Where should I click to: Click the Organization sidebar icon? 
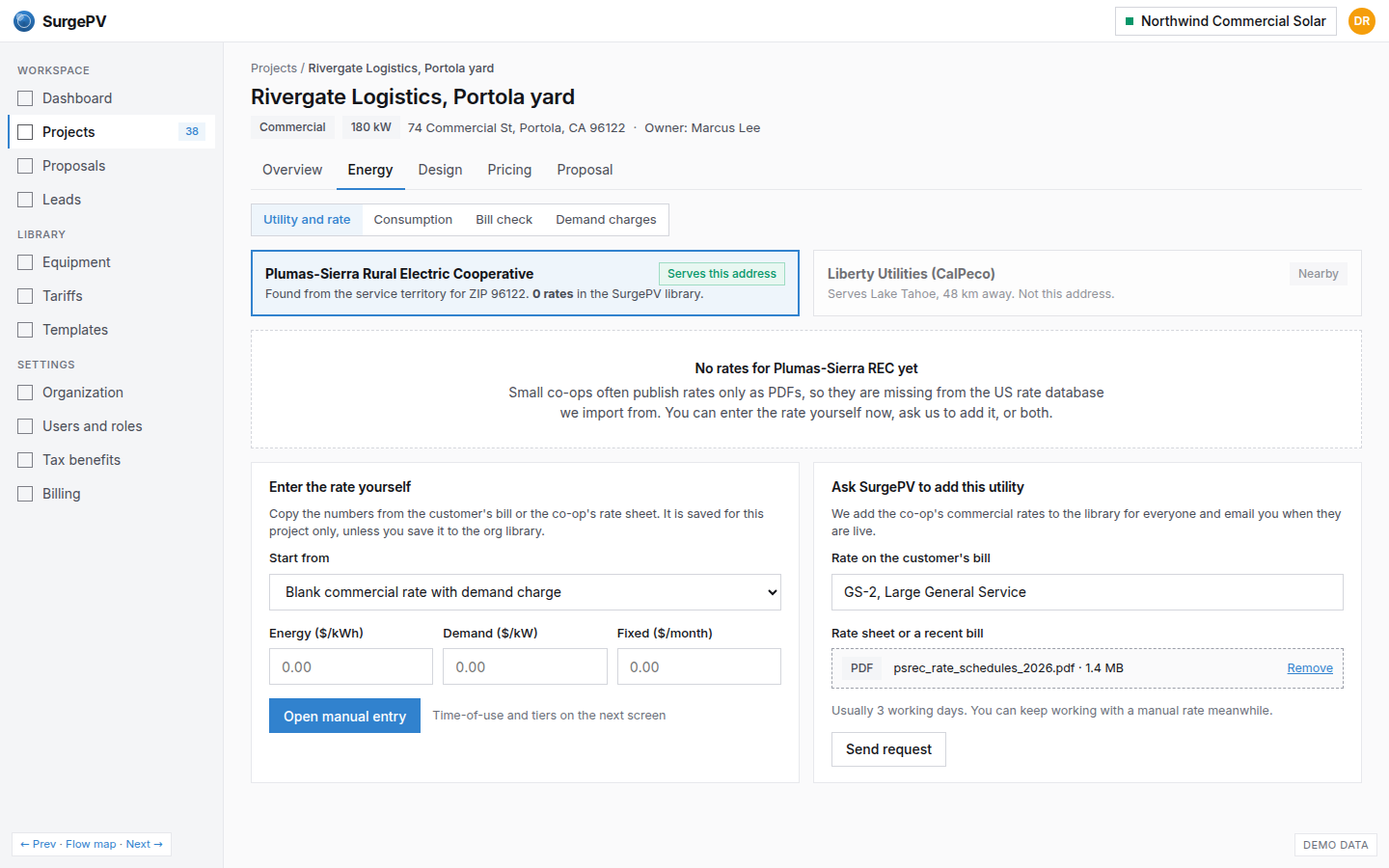click(x=25, y=393)
